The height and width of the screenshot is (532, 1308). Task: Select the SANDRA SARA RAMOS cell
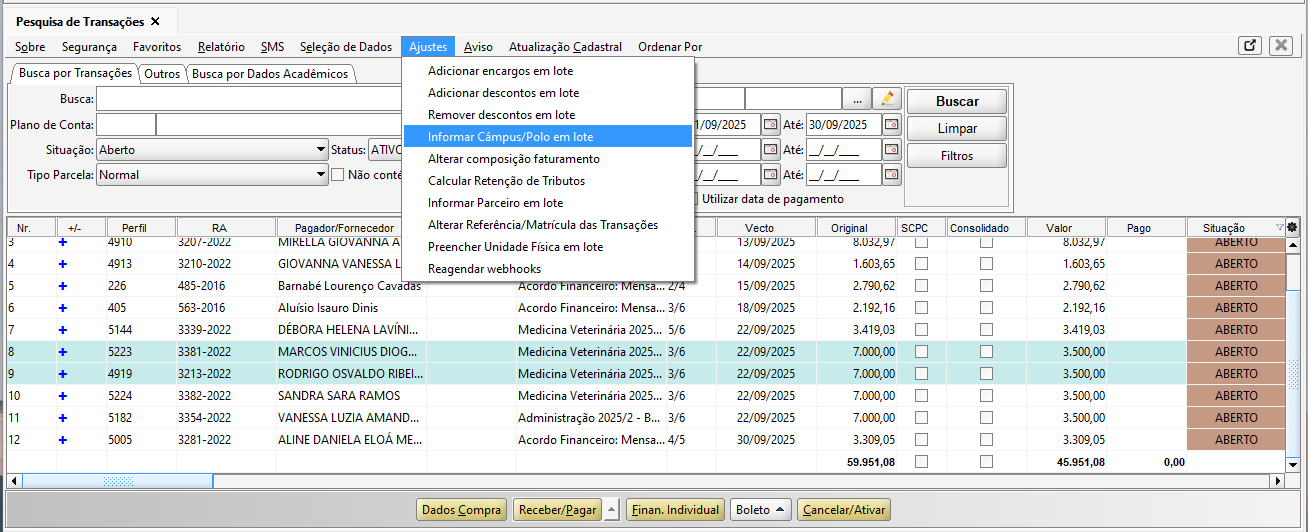[x=351, y=396]
